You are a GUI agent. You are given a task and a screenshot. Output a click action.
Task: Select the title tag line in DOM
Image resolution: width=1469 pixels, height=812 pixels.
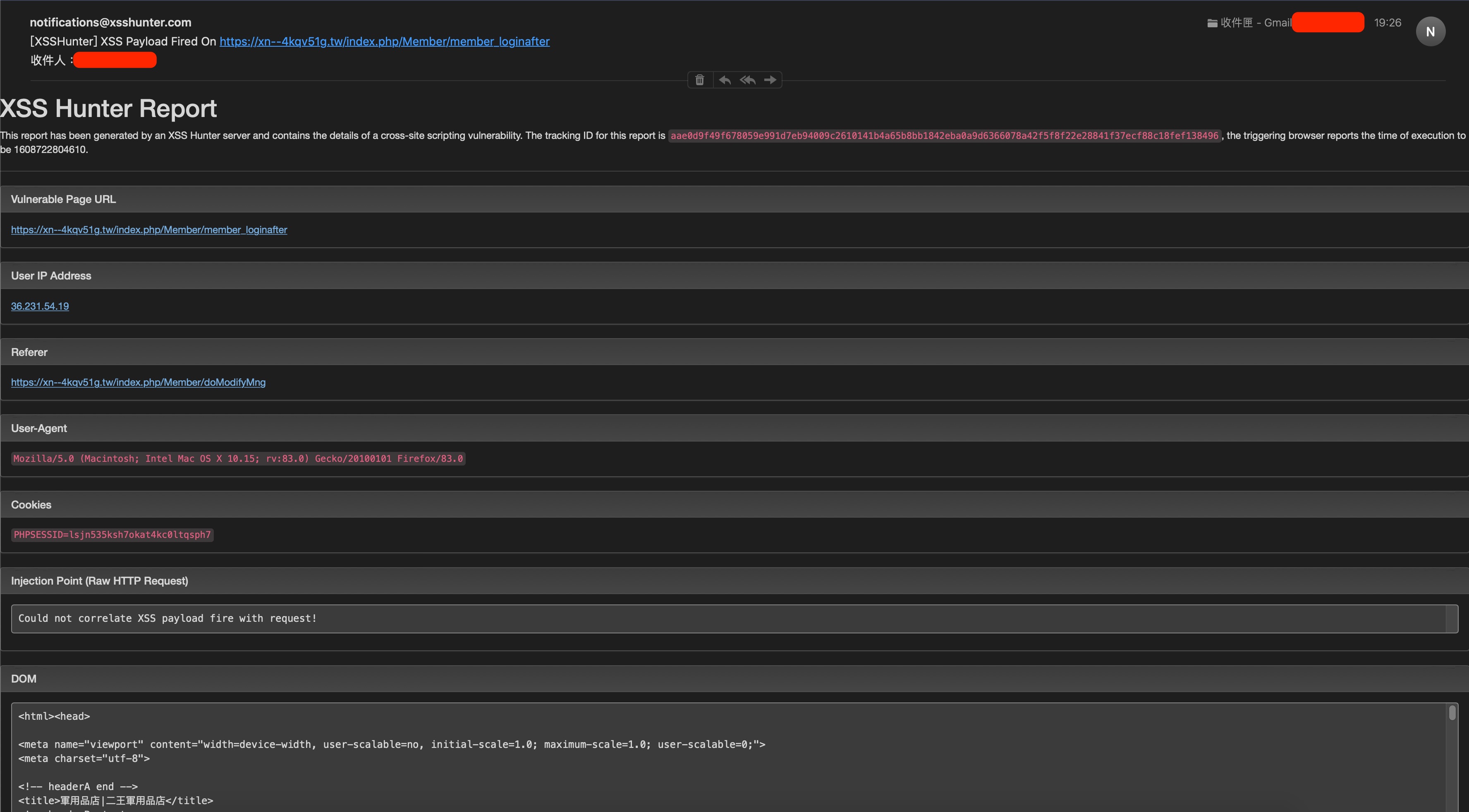116,800
